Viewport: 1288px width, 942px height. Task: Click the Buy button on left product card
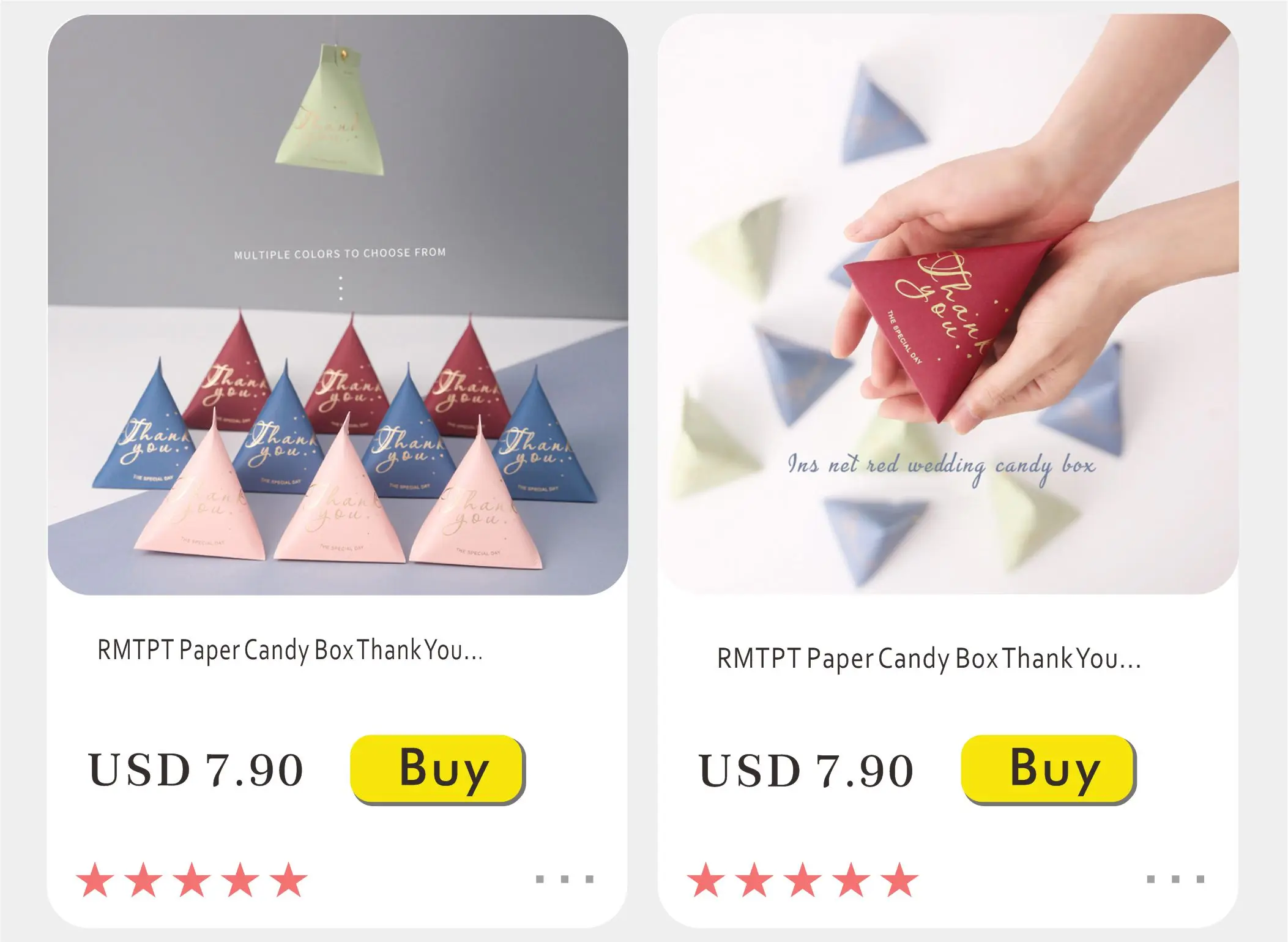click(x=438, y=770)
